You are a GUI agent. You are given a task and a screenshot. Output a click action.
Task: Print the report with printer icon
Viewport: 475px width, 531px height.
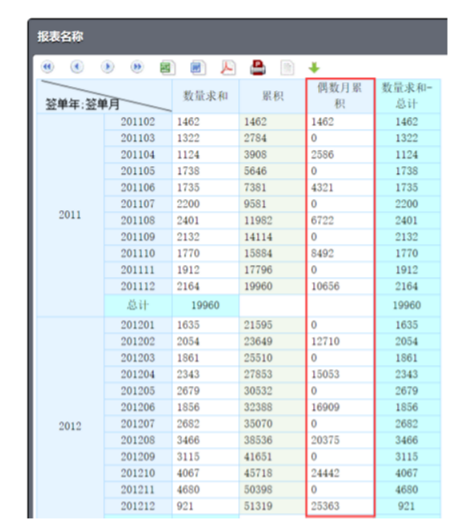tap(258, 67)
